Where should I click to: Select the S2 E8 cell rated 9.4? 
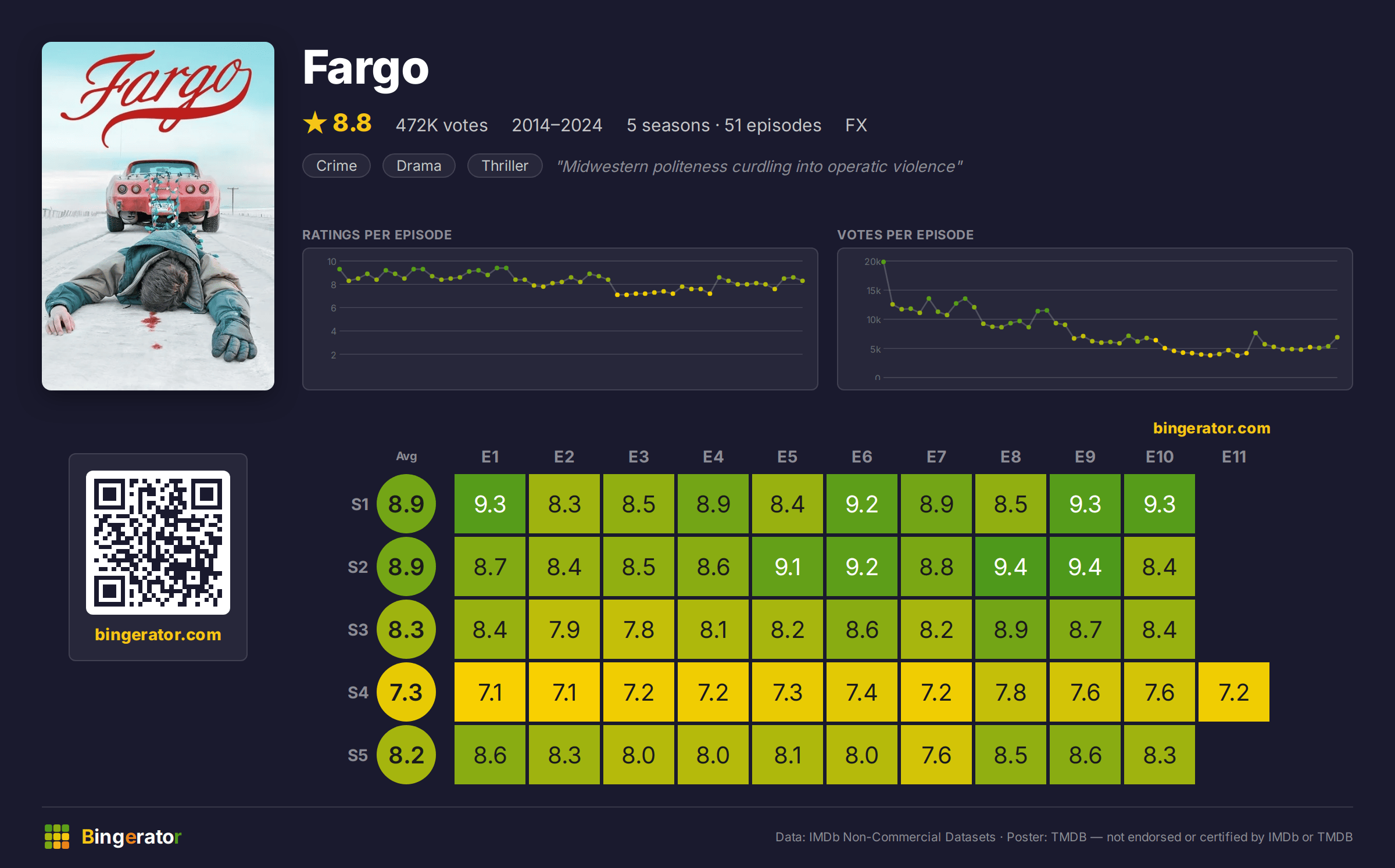pyautogui.click(x=1011, y=566)
